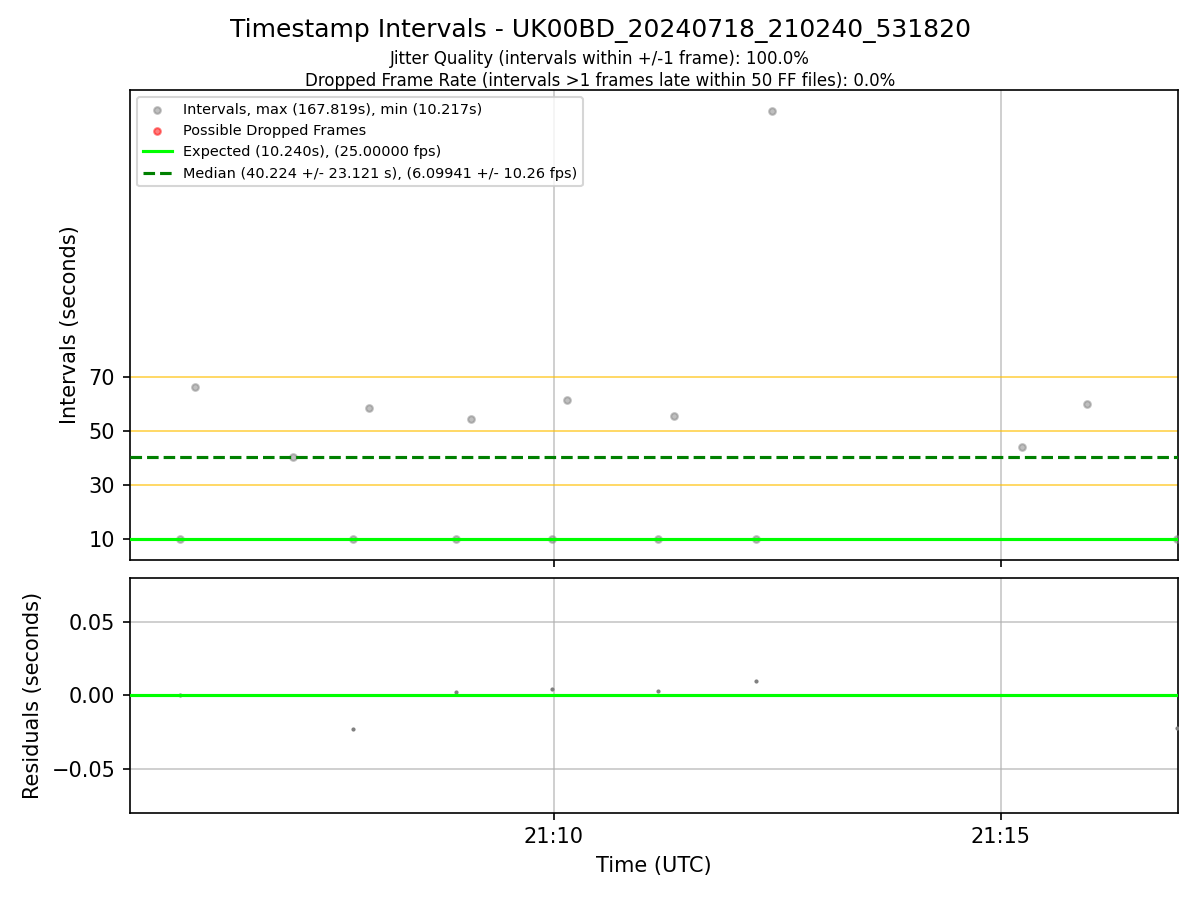
Task: Click the orange horizontal line at 70
Action: pyautogui.click(x=654, y=377)
